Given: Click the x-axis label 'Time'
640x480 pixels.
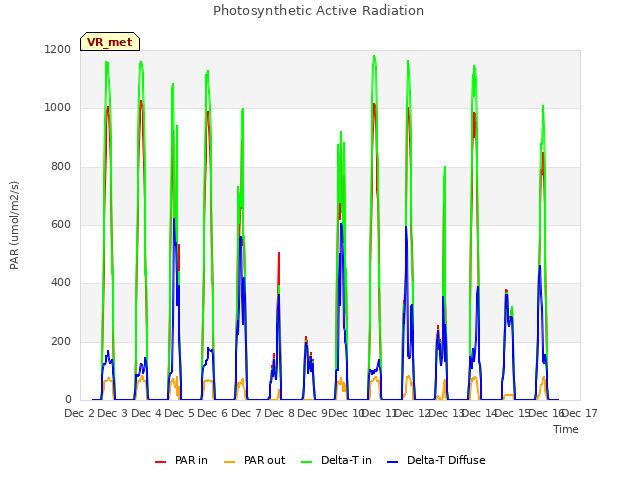Looking at the screenshot, I should (x=566, y=429).
